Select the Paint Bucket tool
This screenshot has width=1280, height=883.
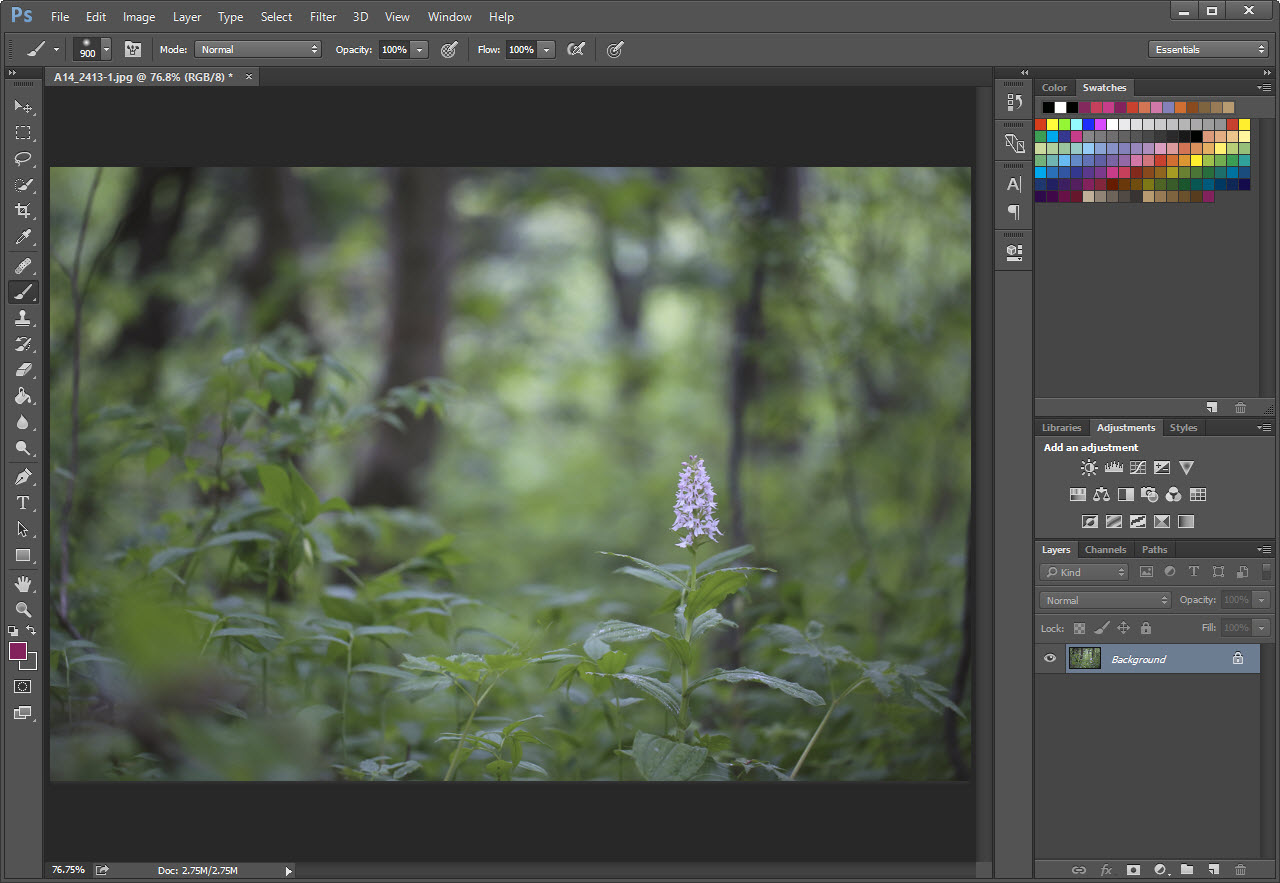click(23, 396)
